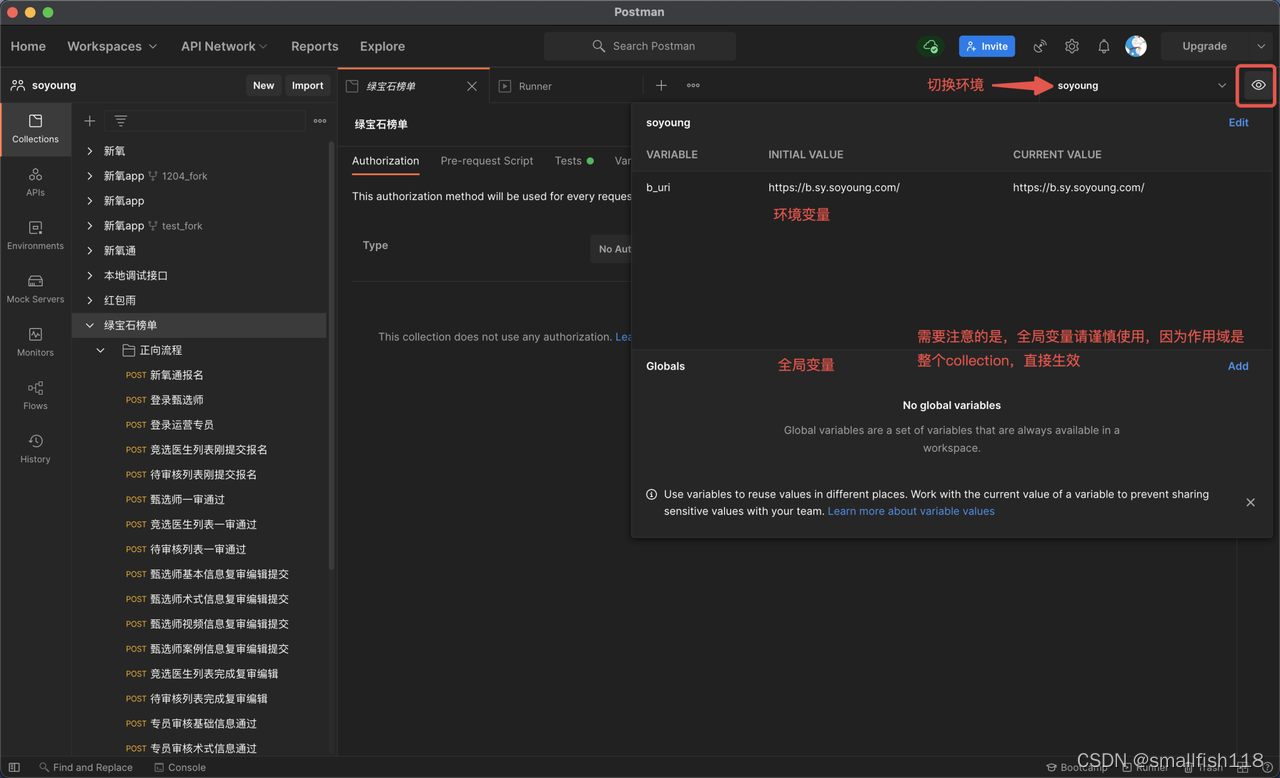Click the sync status cloud icon
1280x778 pixels.
[931, 46]
